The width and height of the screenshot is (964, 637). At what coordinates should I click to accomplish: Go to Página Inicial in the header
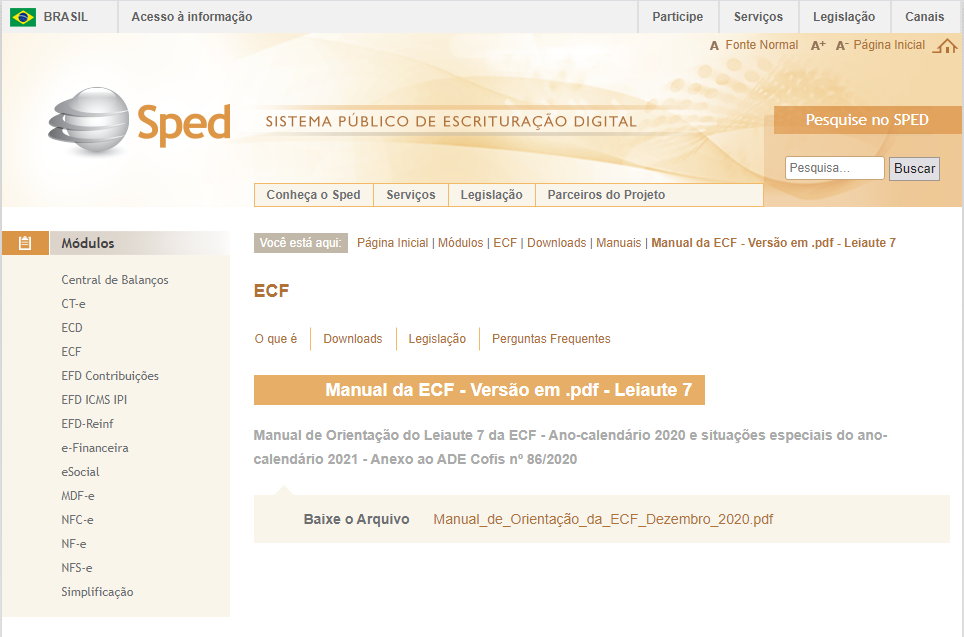[889, 45]
